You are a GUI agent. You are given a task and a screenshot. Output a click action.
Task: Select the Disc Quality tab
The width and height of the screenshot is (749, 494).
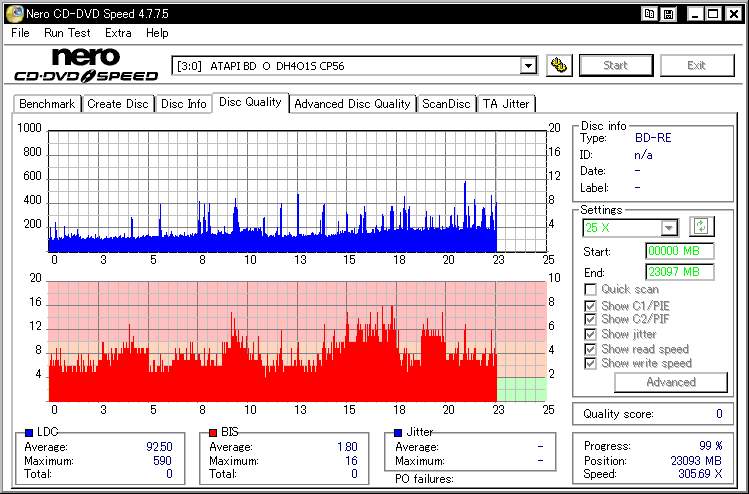(250, 102)
